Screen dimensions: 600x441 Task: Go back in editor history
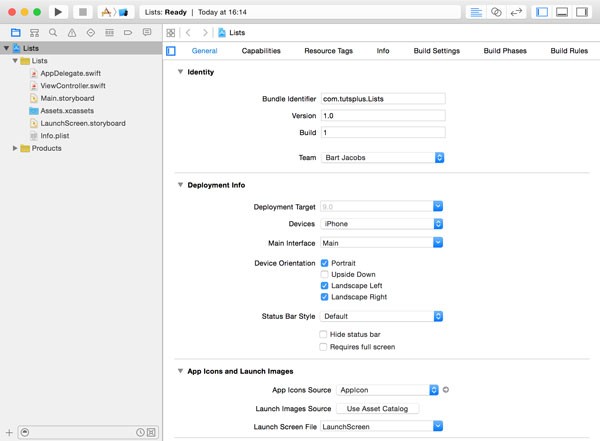[x=188, y=33]
